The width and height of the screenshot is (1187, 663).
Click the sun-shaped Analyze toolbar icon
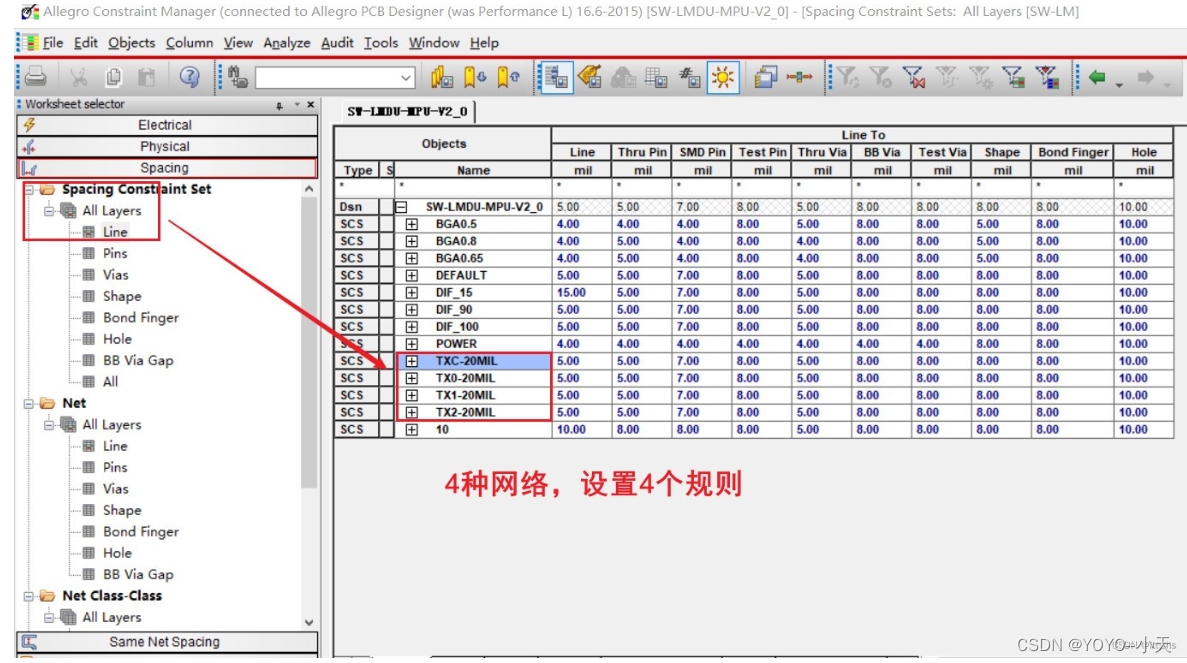(725, 75)
